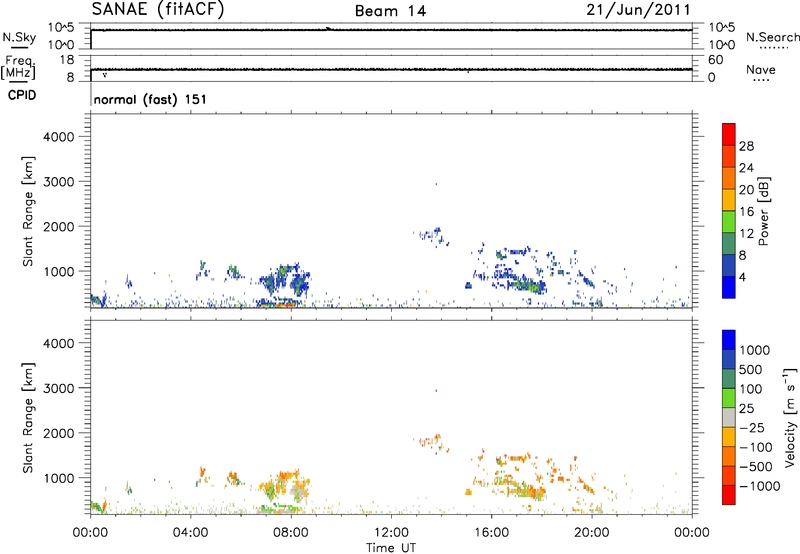Select the 8–12 dB teal Power segment
The image size is (800, 554).
[x=729, y=243]
